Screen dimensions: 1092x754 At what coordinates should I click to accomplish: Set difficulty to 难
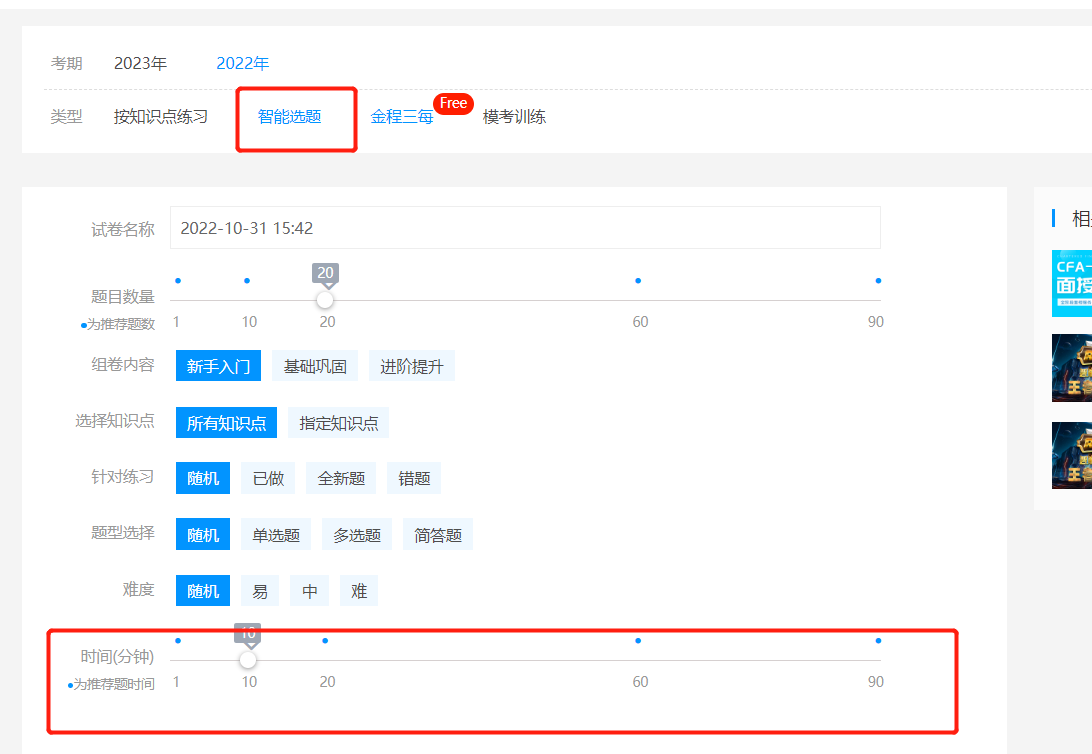[x=359, y=591]
